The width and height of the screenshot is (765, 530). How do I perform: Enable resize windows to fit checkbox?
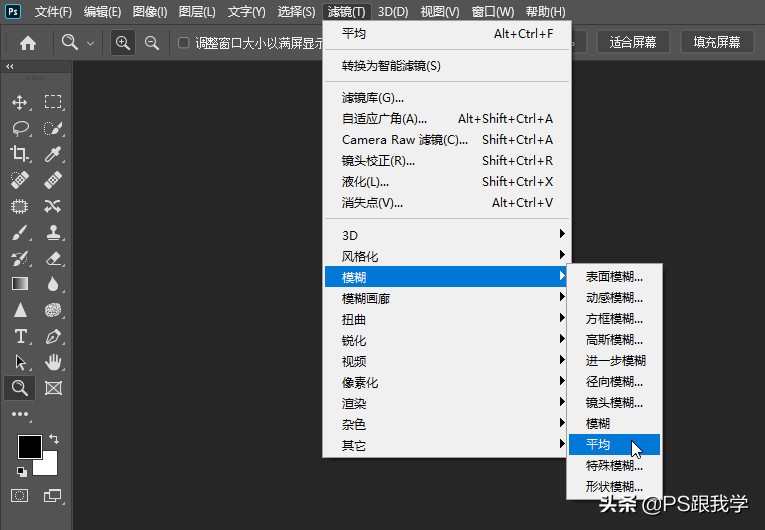point(183,43)
